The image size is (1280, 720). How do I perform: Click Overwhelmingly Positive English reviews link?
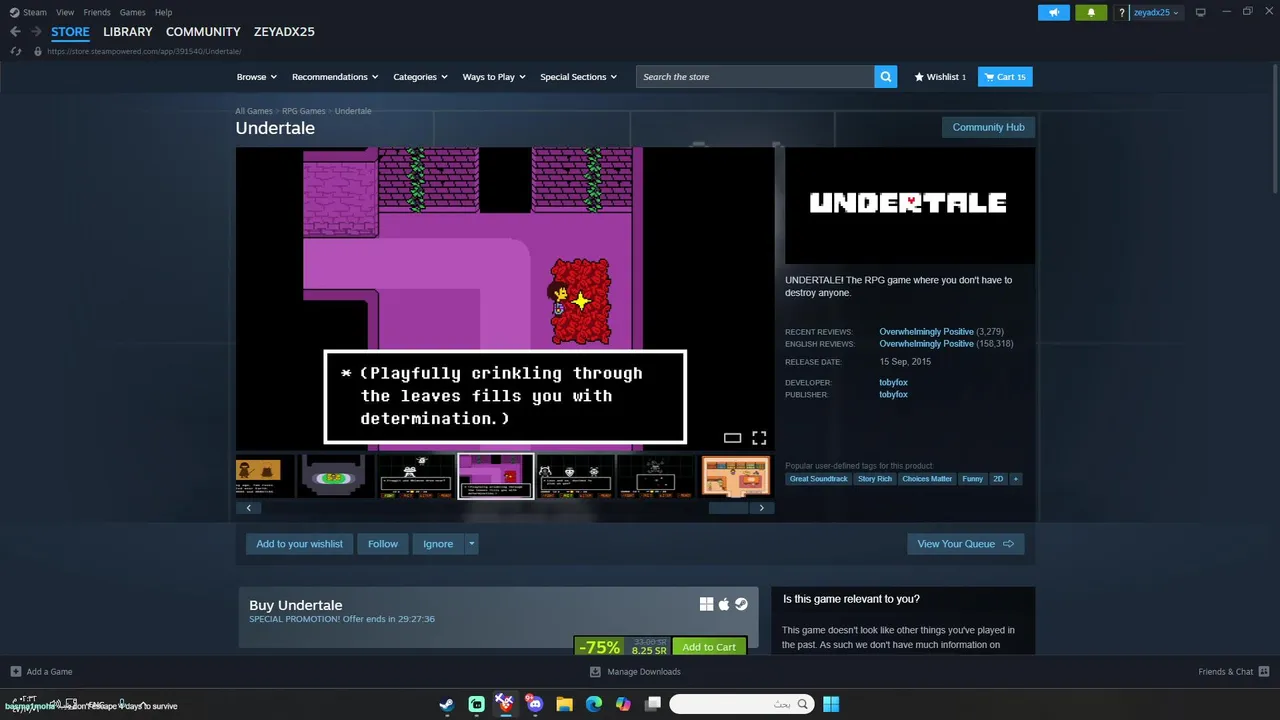(x=926, y=344)
